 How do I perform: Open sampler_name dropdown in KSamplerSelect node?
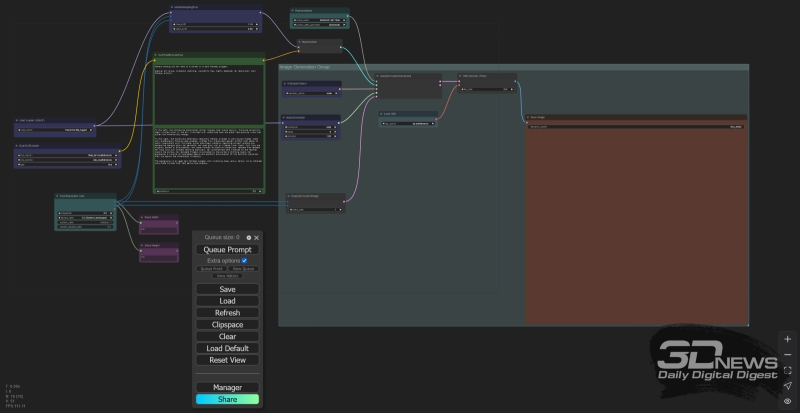312,93
